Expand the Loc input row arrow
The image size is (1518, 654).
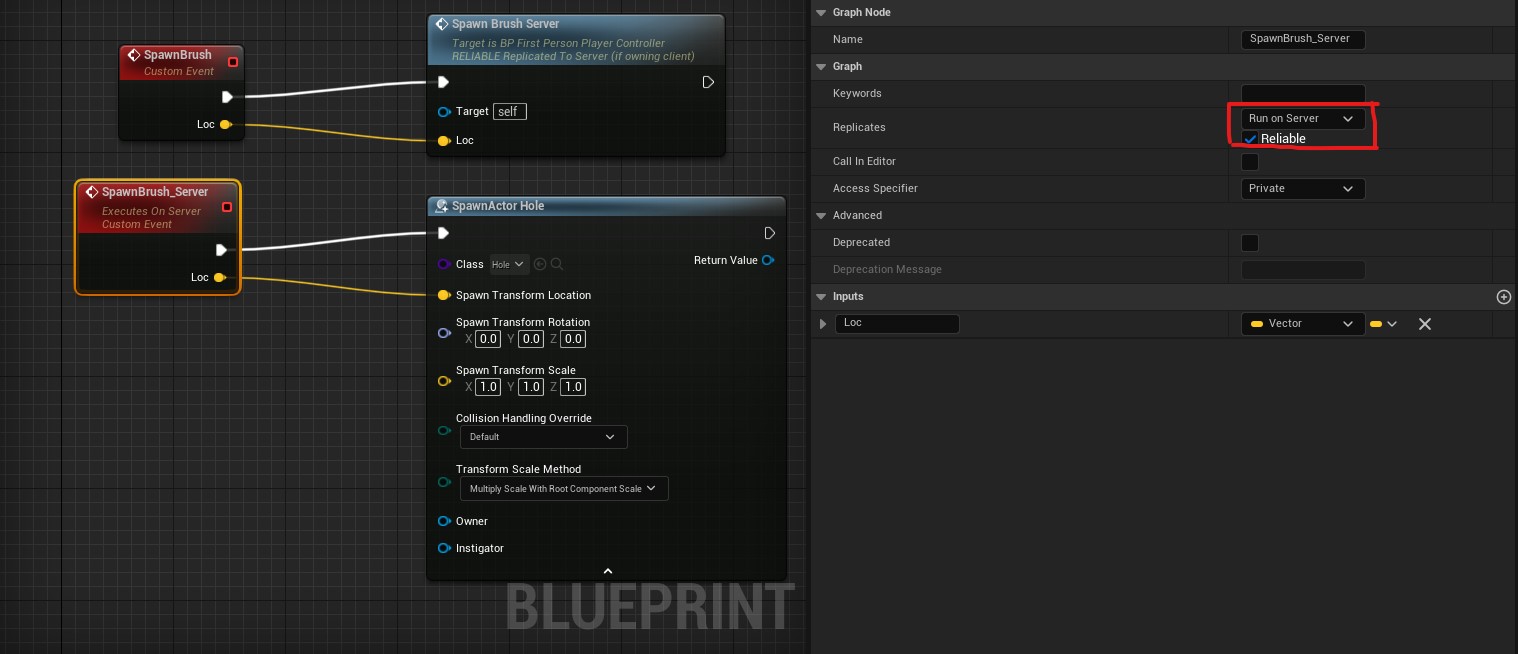823,324
